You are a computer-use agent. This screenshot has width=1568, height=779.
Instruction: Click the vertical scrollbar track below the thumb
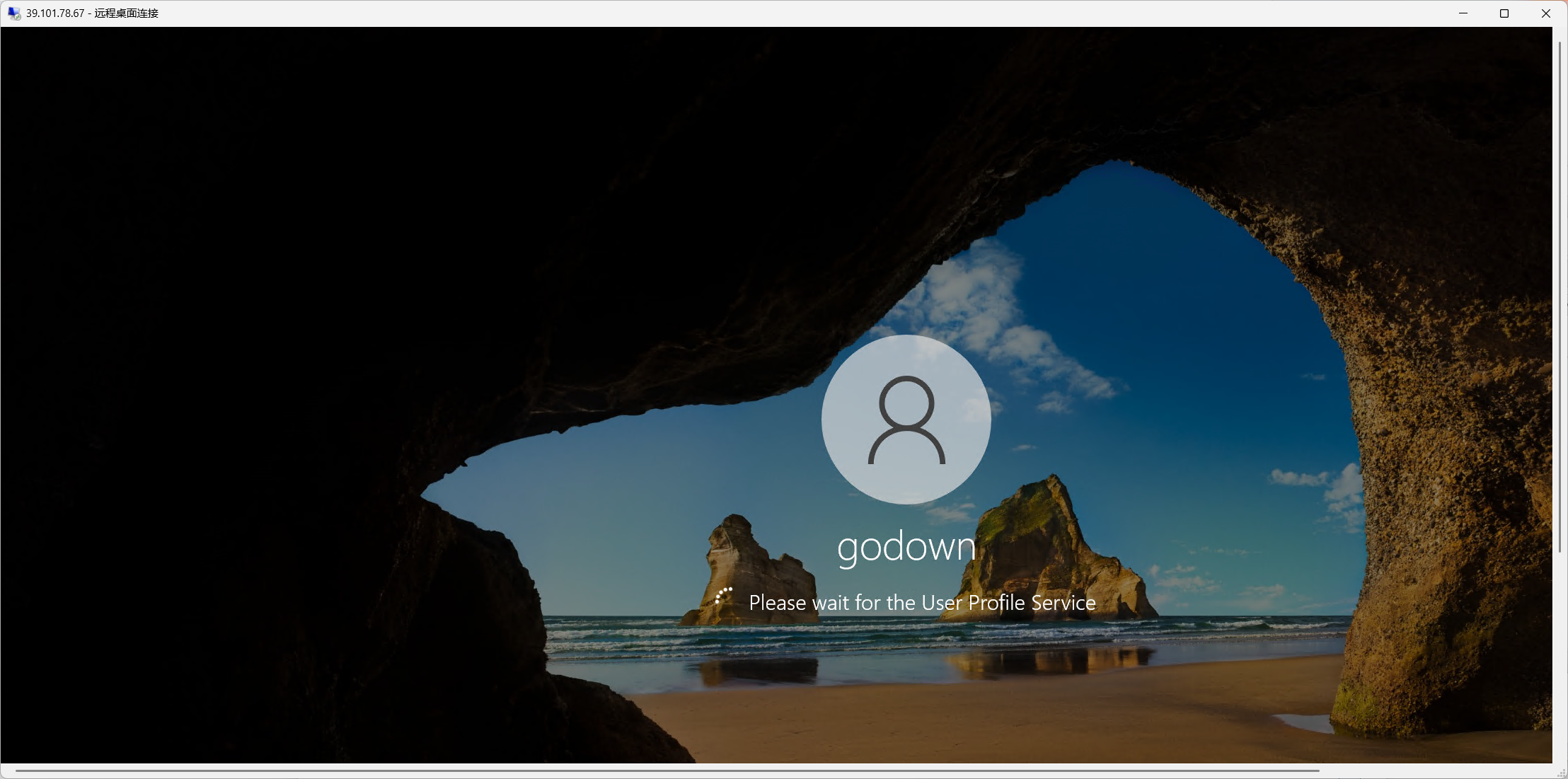point(1560,658)
